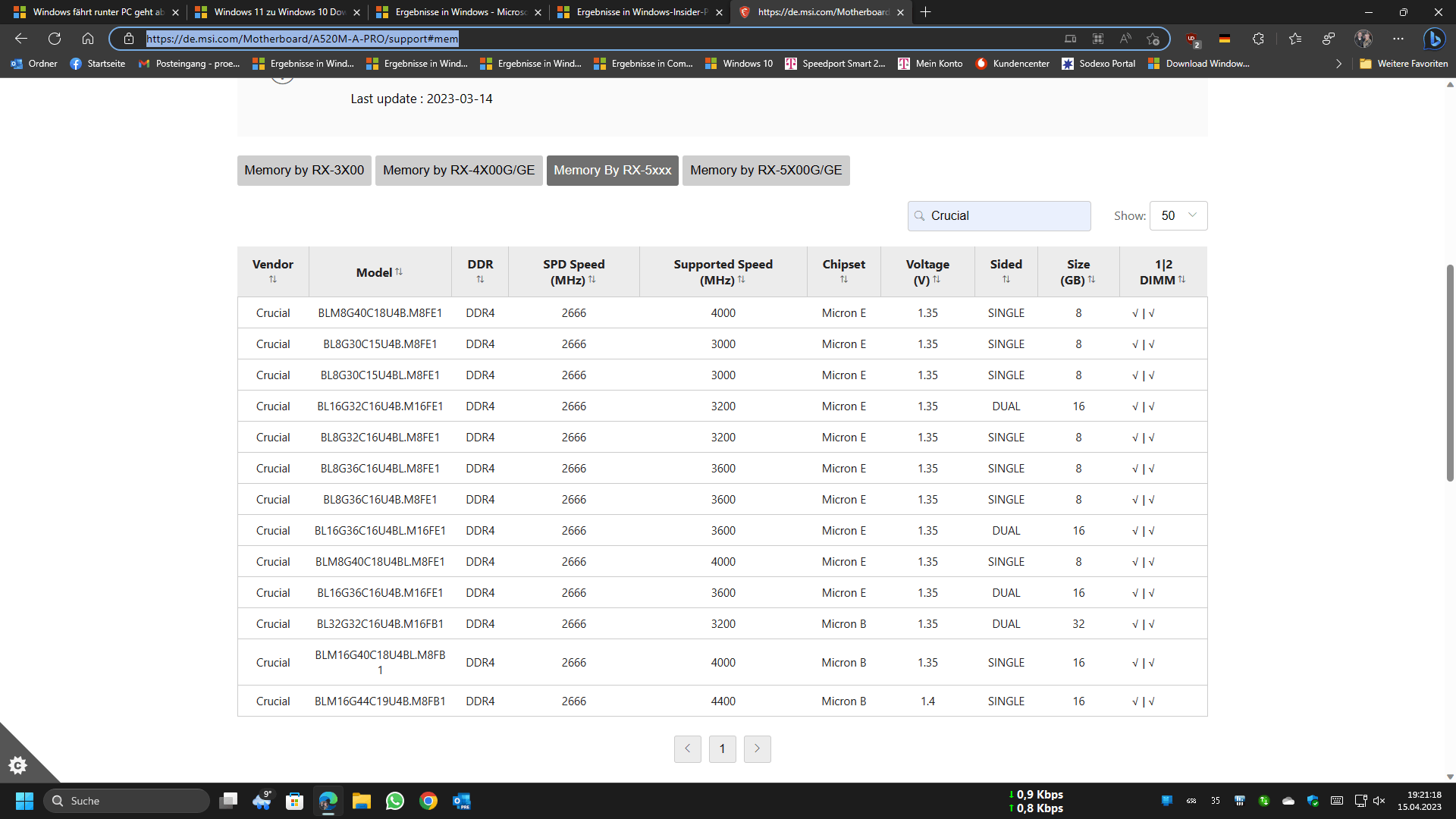Switch to Memory by RX-3X00 tab
This screenshot has width=1456, height=819.
(304, 171)
